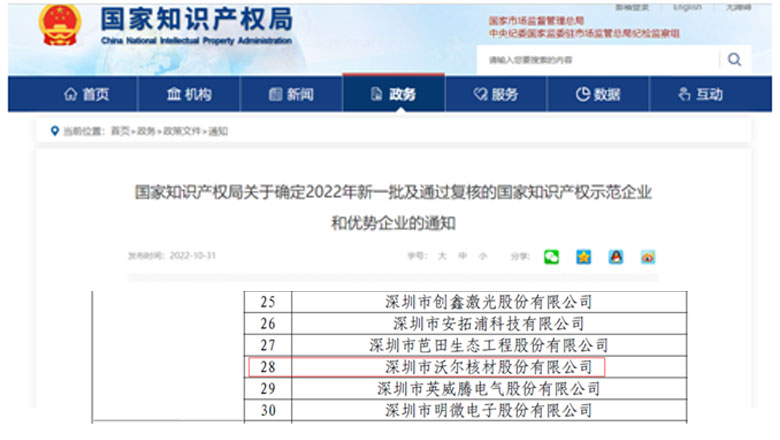This screenshot has height=440, width=780.
Task: Share article via WeChat icon
Action: pos(552,257)
